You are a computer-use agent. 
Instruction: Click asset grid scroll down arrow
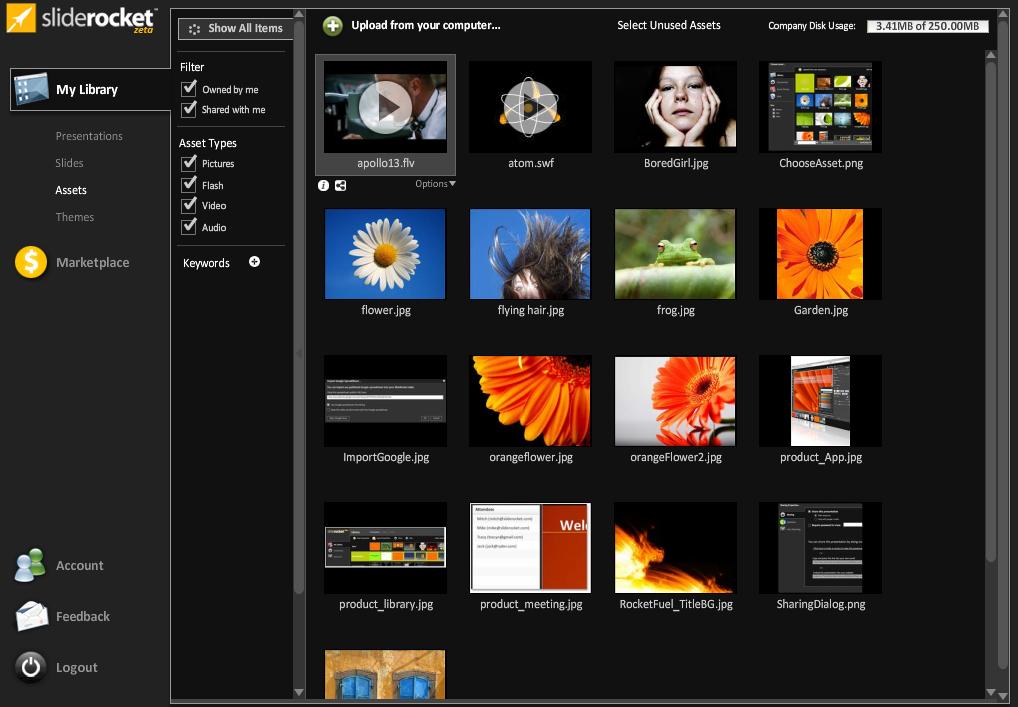(991, 693)
